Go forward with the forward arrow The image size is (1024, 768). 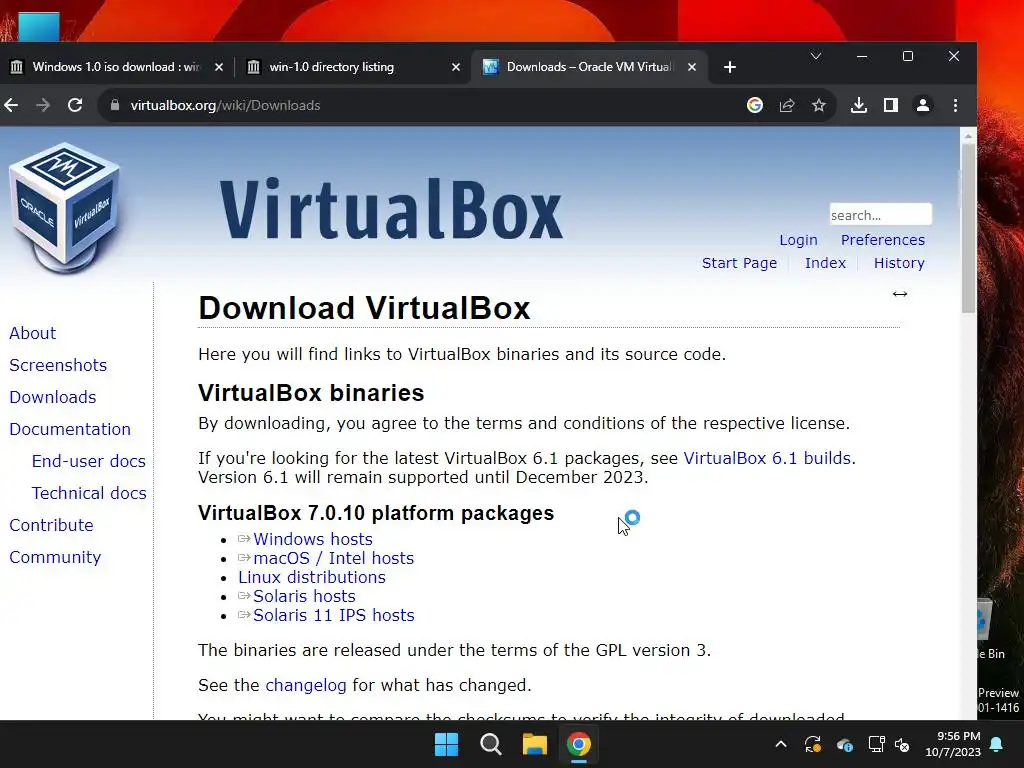pyautogui.click(x=43, y=105)
